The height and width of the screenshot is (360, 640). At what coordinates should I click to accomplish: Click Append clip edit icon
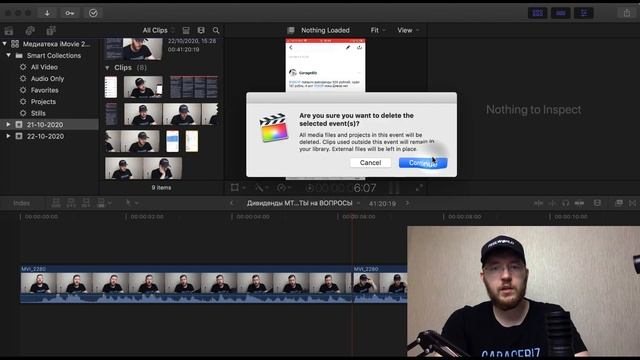[86, 203]
